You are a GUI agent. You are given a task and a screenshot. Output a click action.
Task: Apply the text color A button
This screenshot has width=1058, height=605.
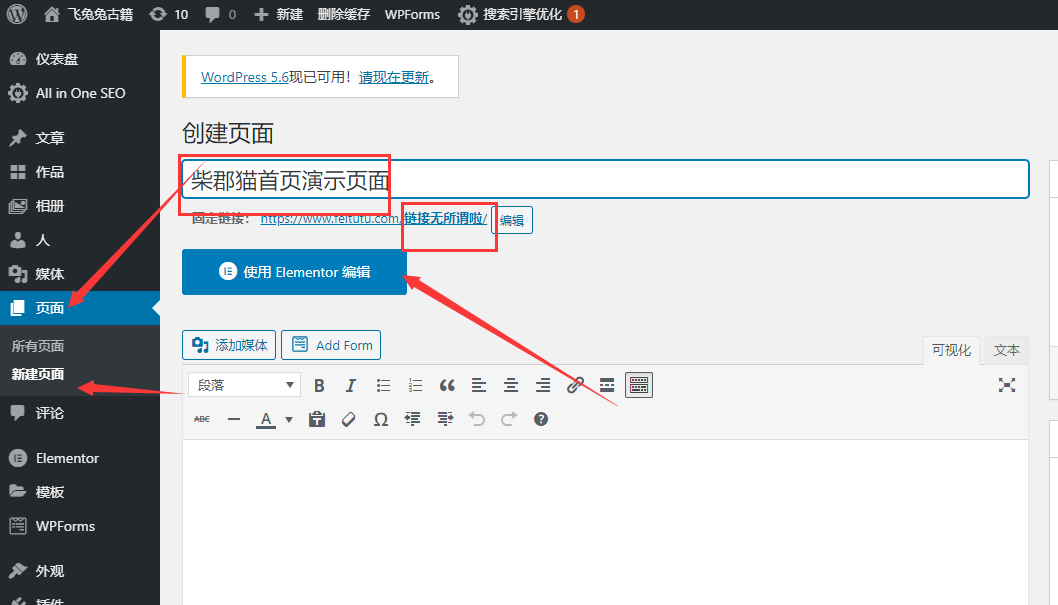click(266, 420)
